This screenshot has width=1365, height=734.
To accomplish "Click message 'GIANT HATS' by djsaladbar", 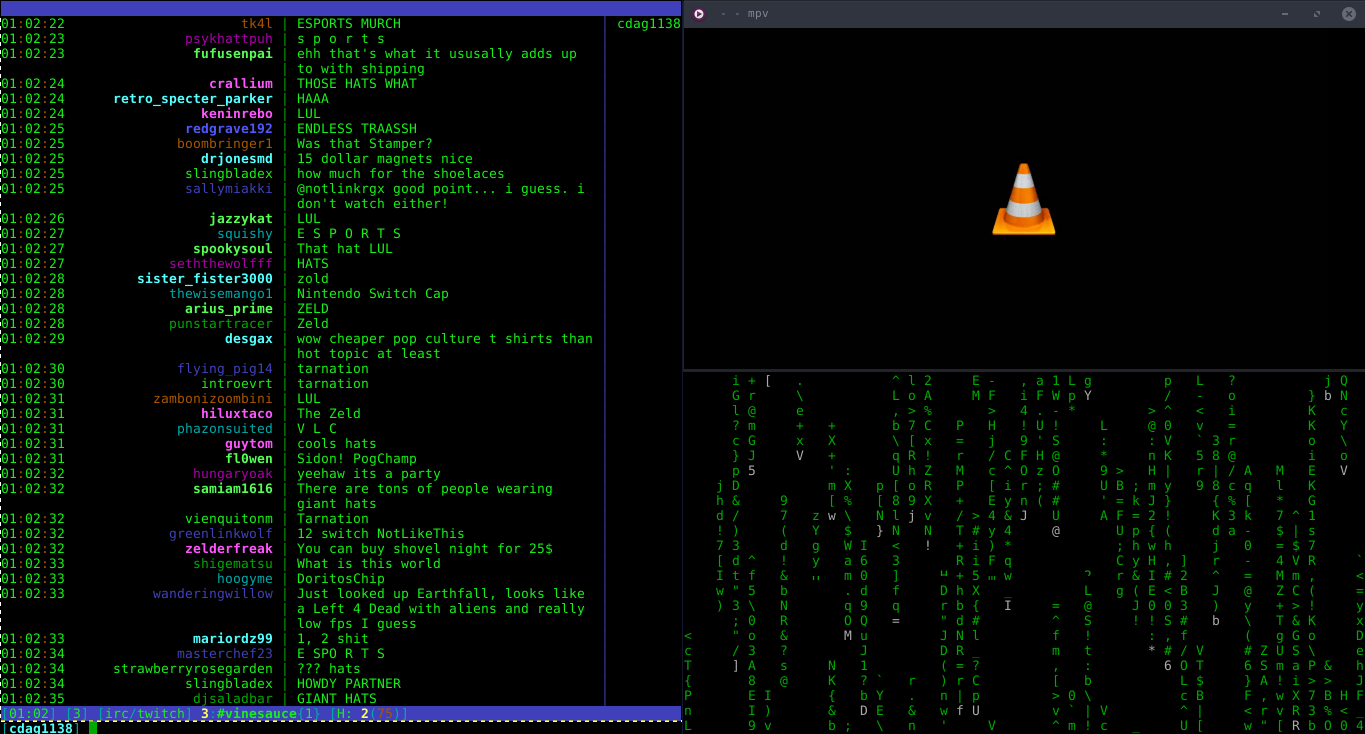I will (x=337, y=699).
